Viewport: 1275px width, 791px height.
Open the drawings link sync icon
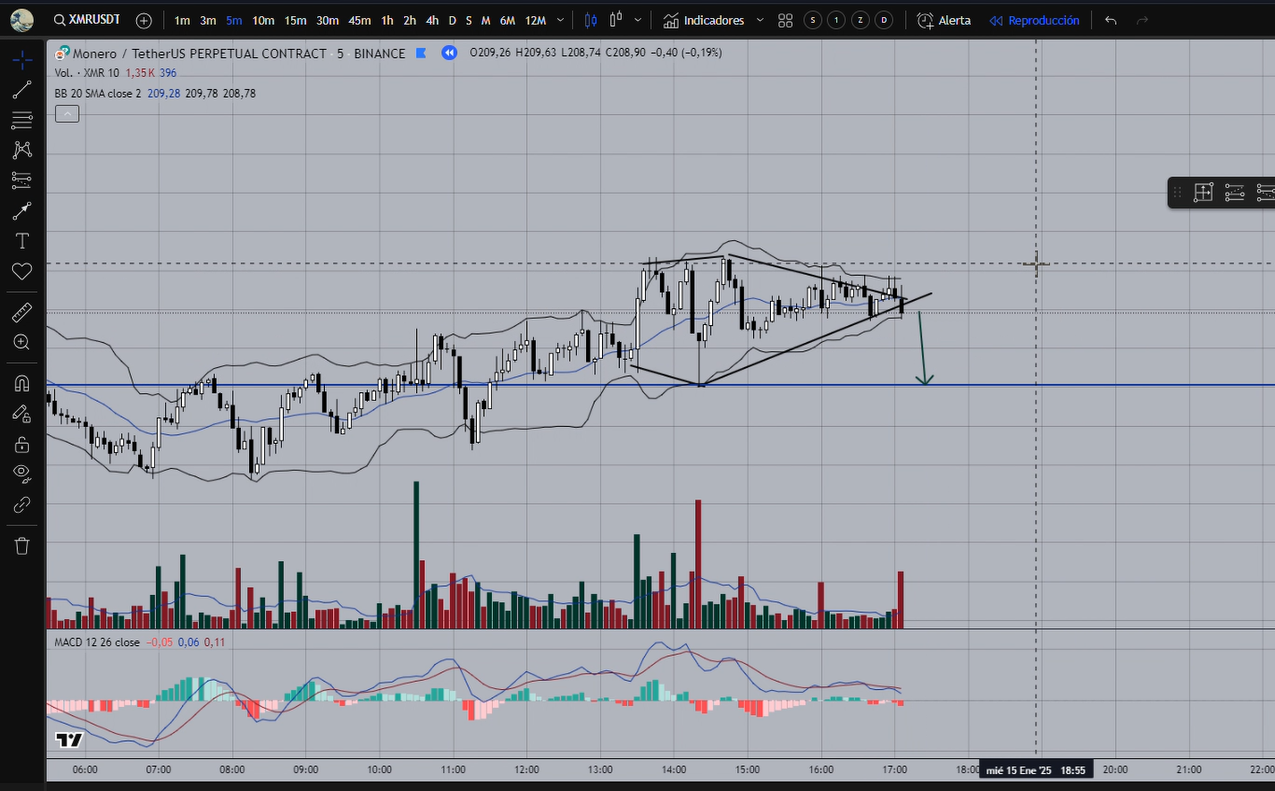tap(22, 504)
